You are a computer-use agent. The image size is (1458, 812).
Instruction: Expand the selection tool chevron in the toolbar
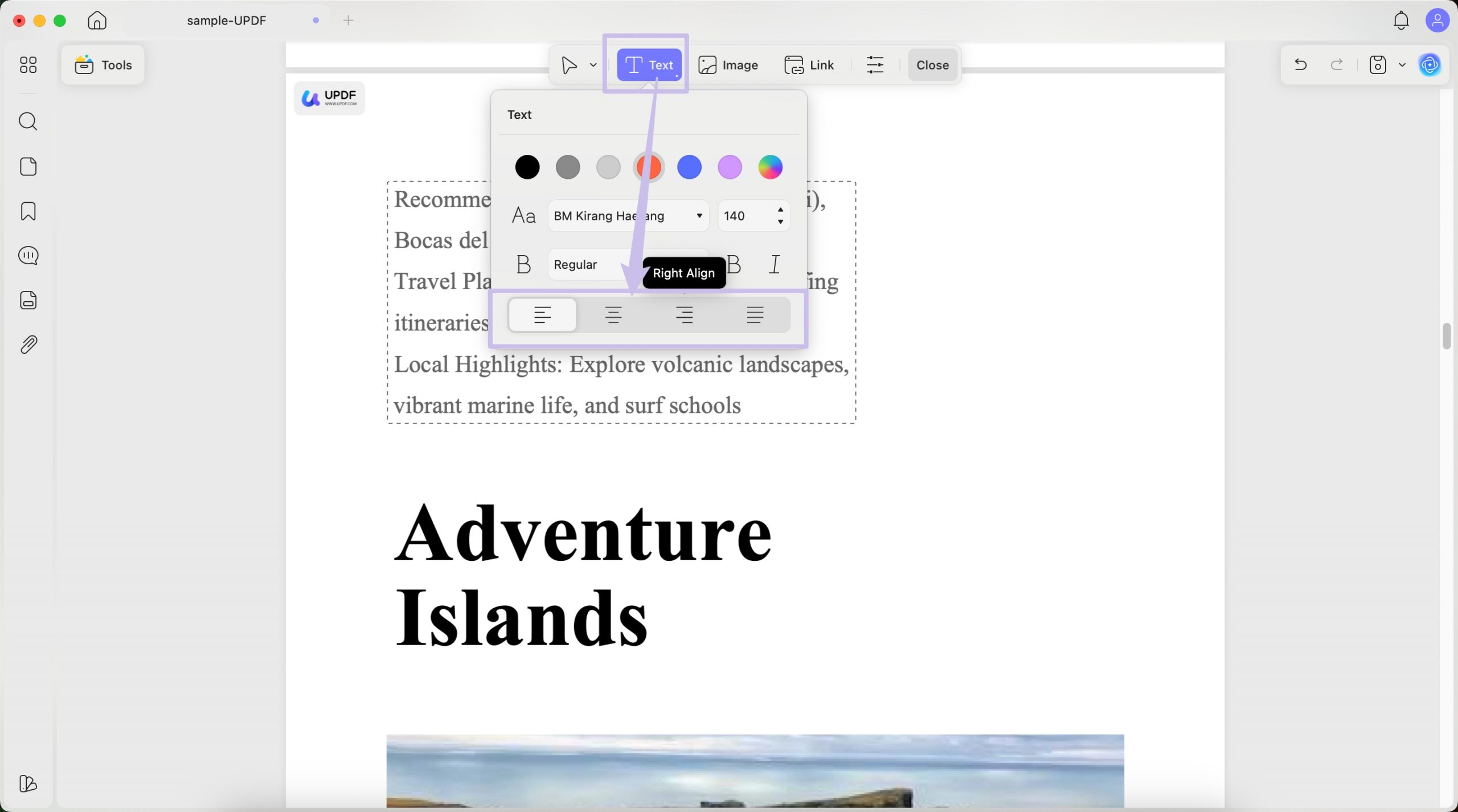click(593, 64)
